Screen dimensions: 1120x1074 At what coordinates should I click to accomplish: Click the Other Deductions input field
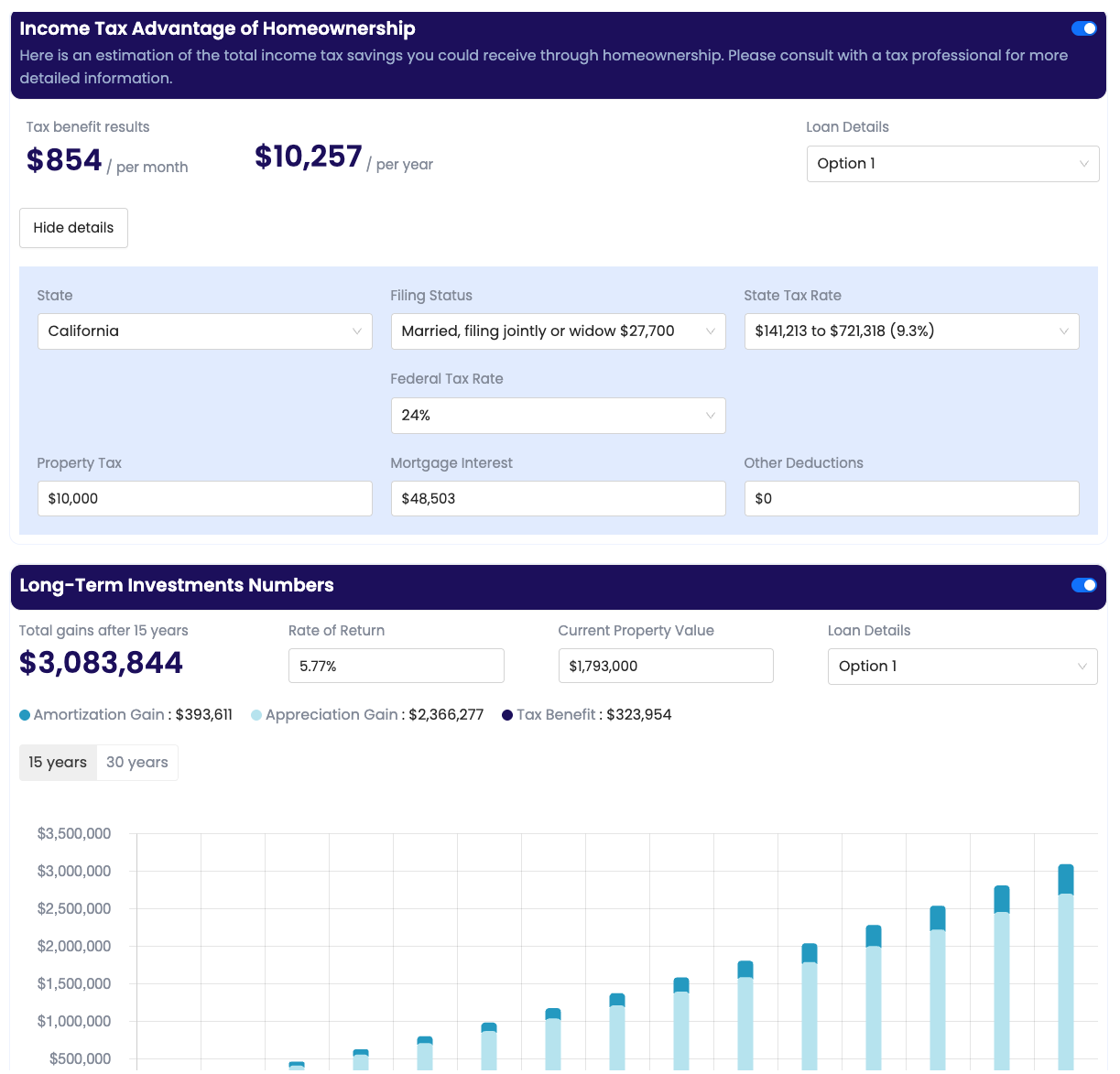(910, 499)
